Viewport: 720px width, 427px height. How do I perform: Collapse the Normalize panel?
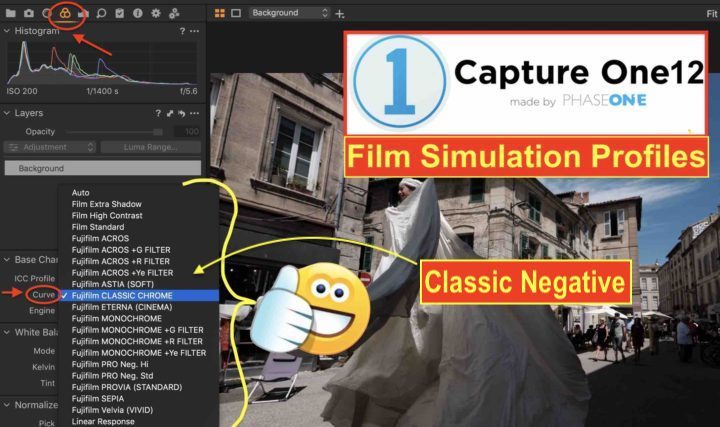[6, 405]
